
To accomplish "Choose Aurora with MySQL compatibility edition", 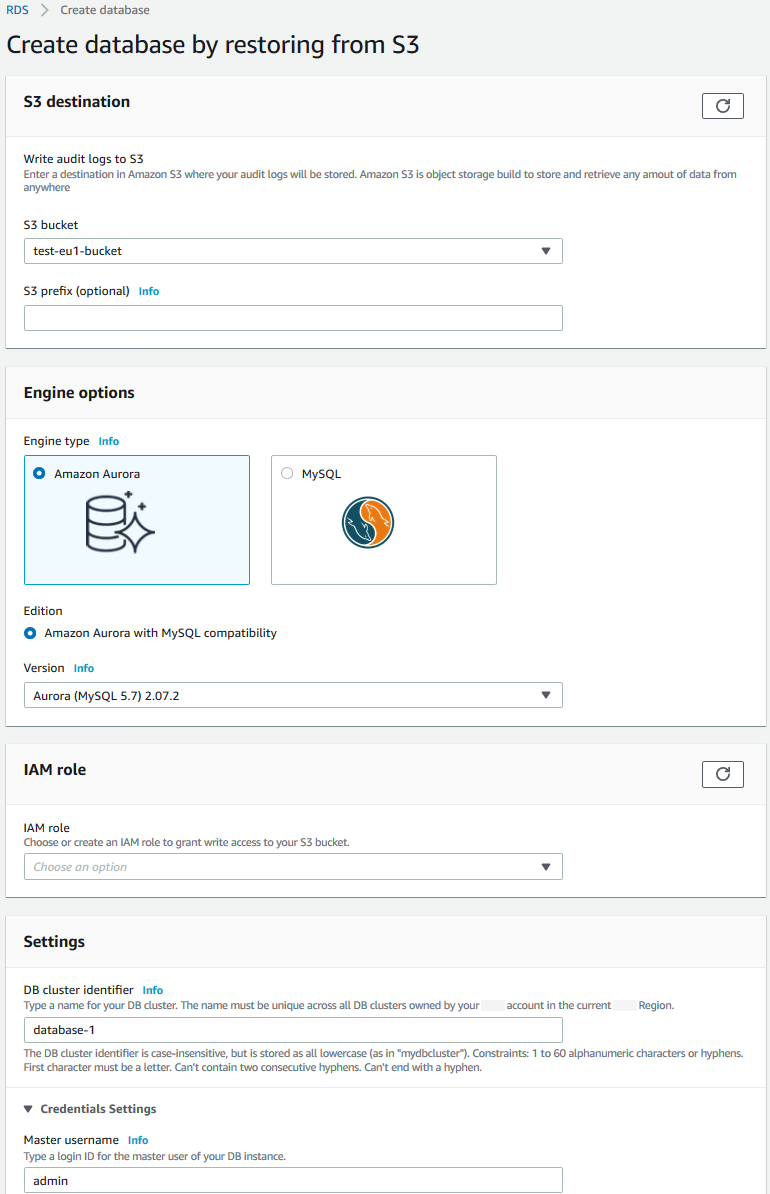I will (x=31, y=633).
